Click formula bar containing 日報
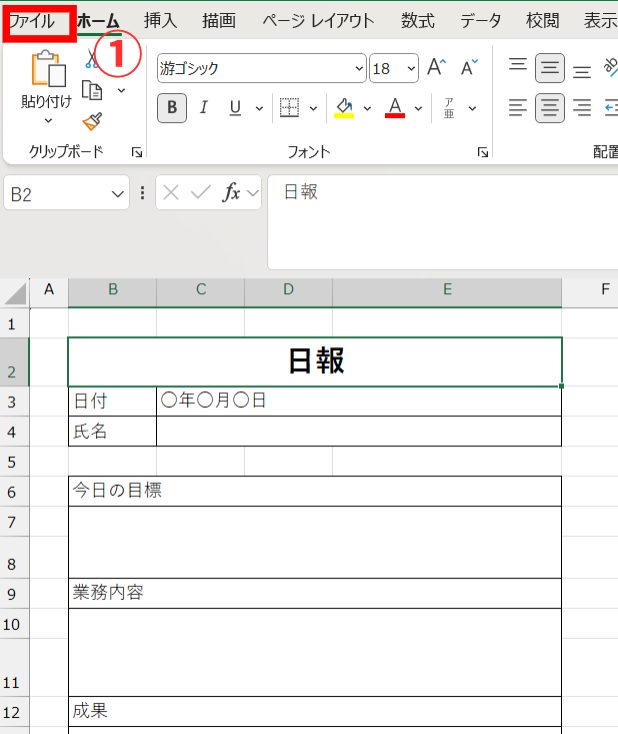618x734 pixels. (443, 222)
